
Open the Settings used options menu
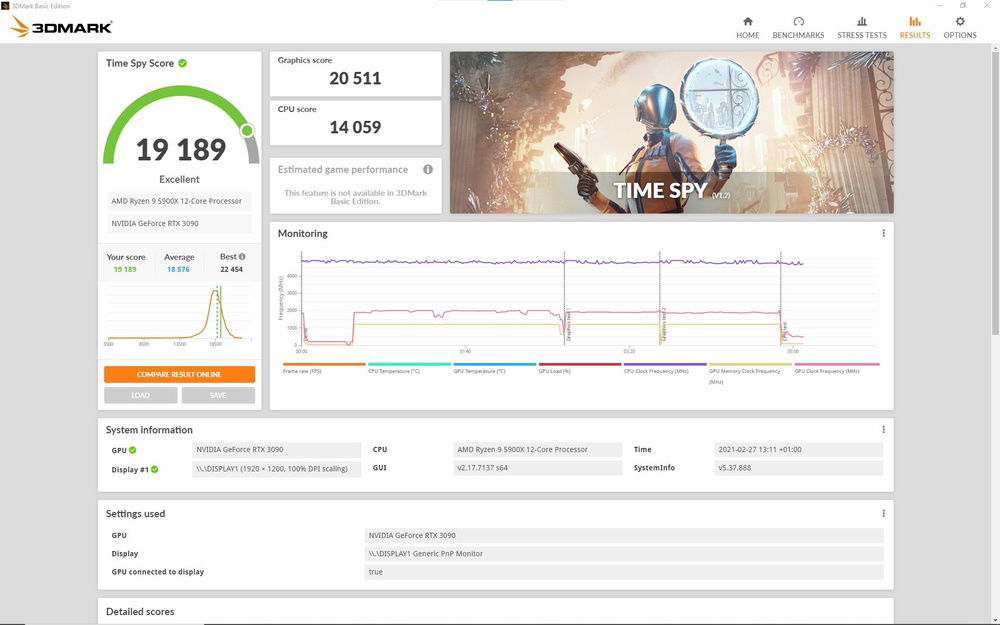(x=882, y=512)
